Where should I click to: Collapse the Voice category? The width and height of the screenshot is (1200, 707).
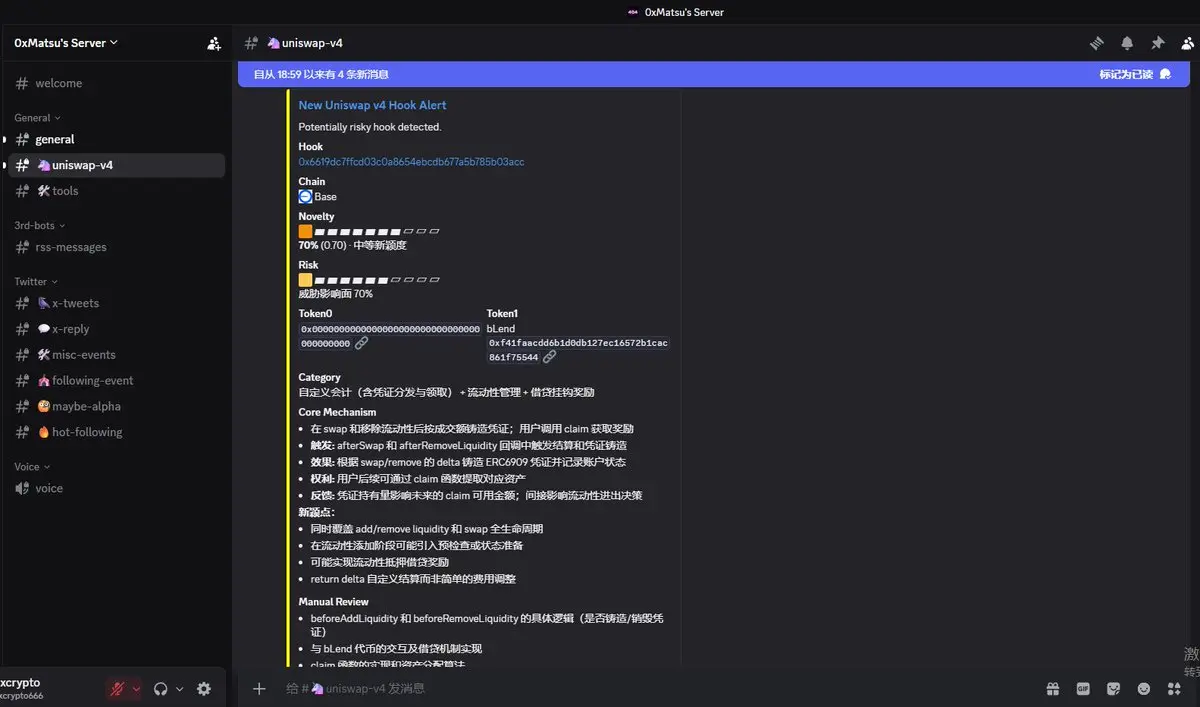pos(32,466)
